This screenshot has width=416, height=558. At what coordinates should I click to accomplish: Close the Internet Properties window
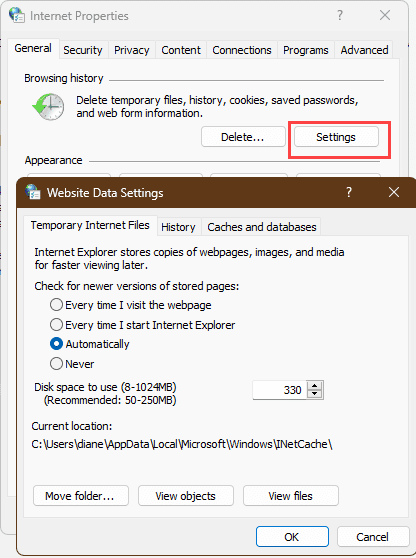coord(385,15)
